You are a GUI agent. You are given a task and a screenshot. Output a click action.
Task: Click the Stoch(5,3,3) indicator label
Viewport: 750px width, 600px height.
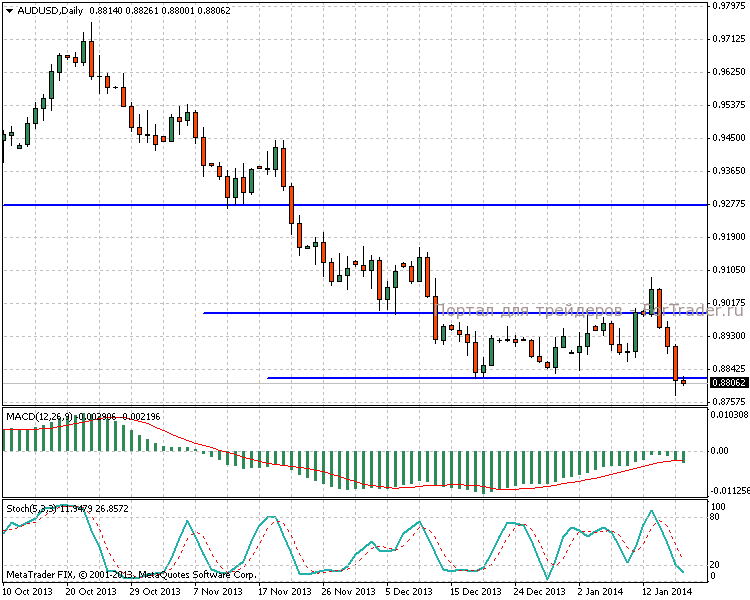coord(34,510)
